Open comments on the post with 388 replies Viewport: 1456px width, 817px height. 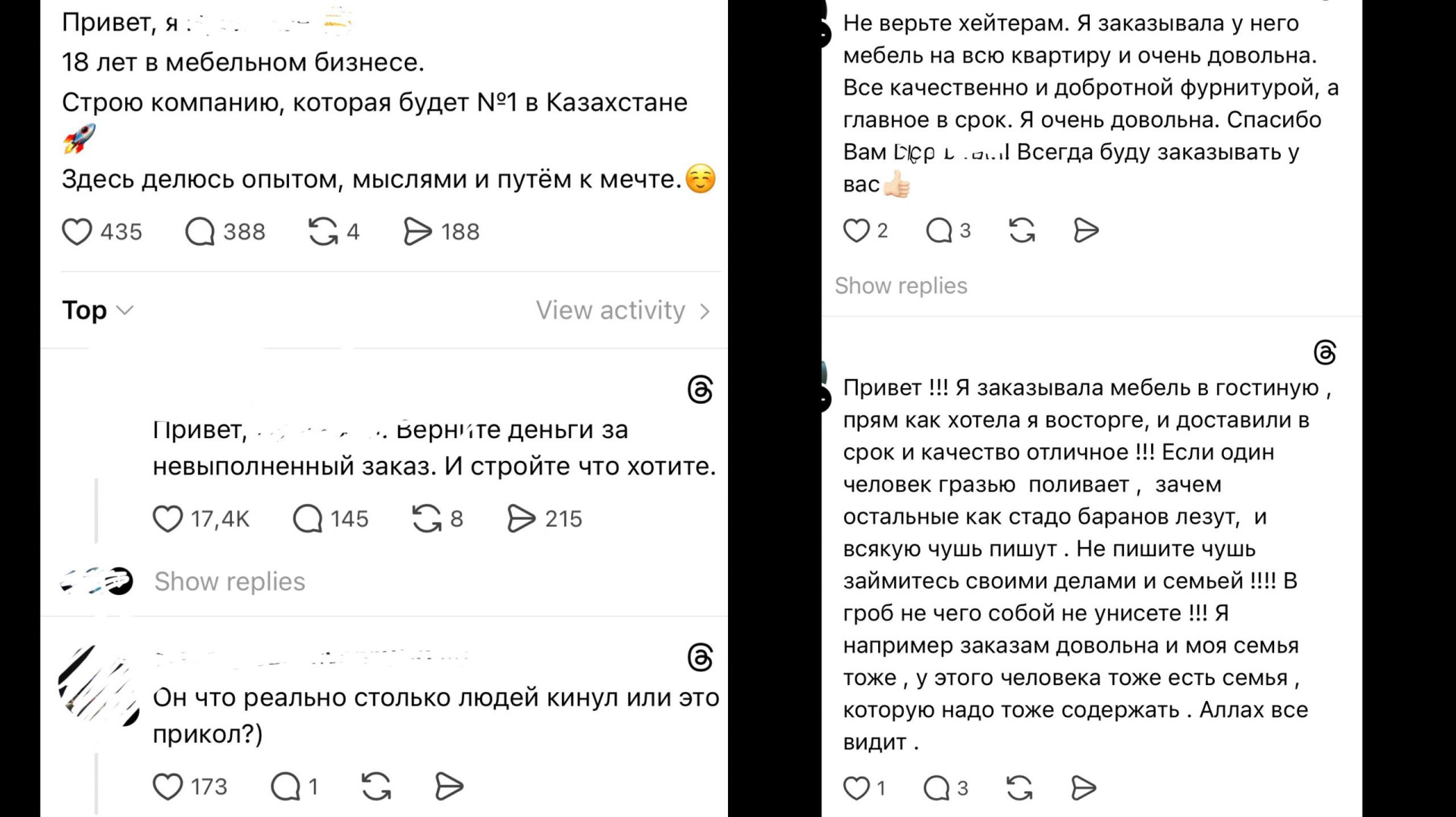coord(200,232)
